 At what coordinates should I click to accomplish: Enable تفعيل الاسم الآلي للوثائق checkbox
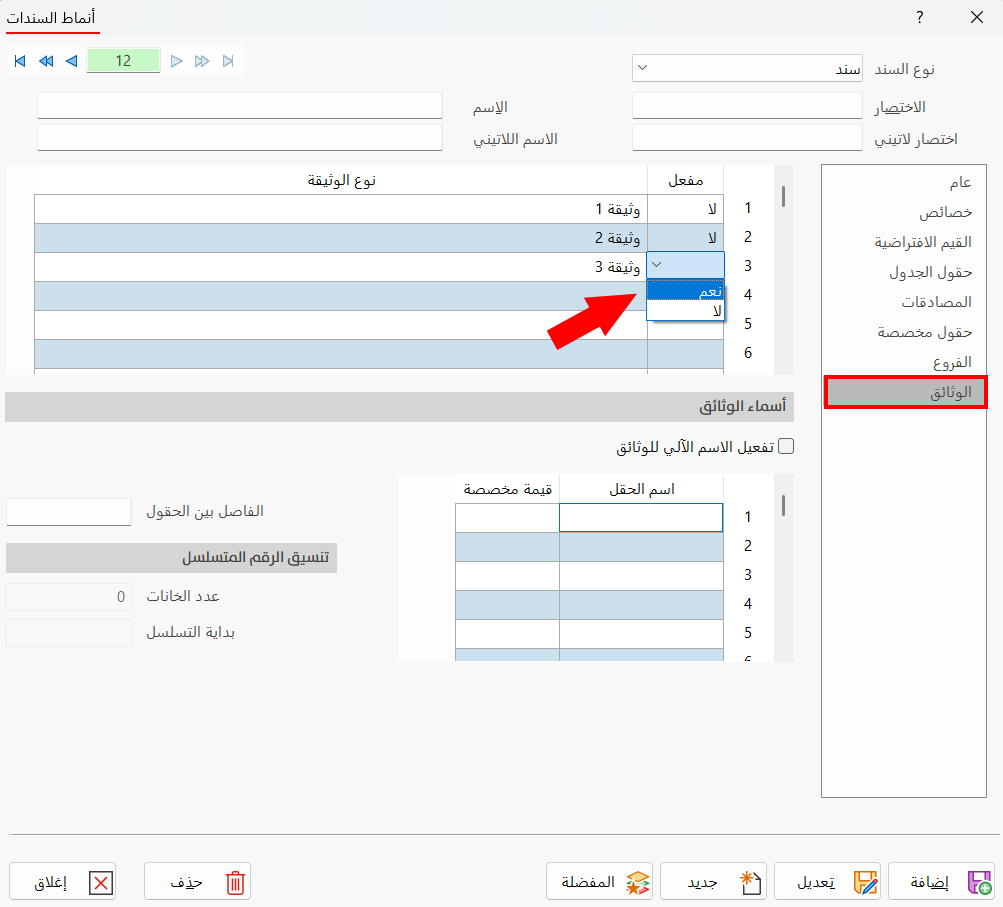click(786, 446)
